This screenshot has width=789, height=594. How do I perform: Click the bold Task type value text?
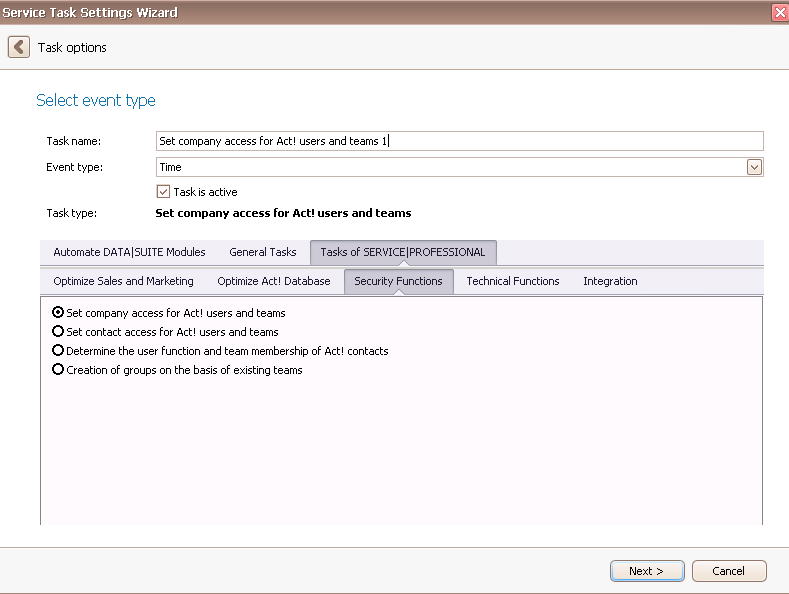(283, 213)
